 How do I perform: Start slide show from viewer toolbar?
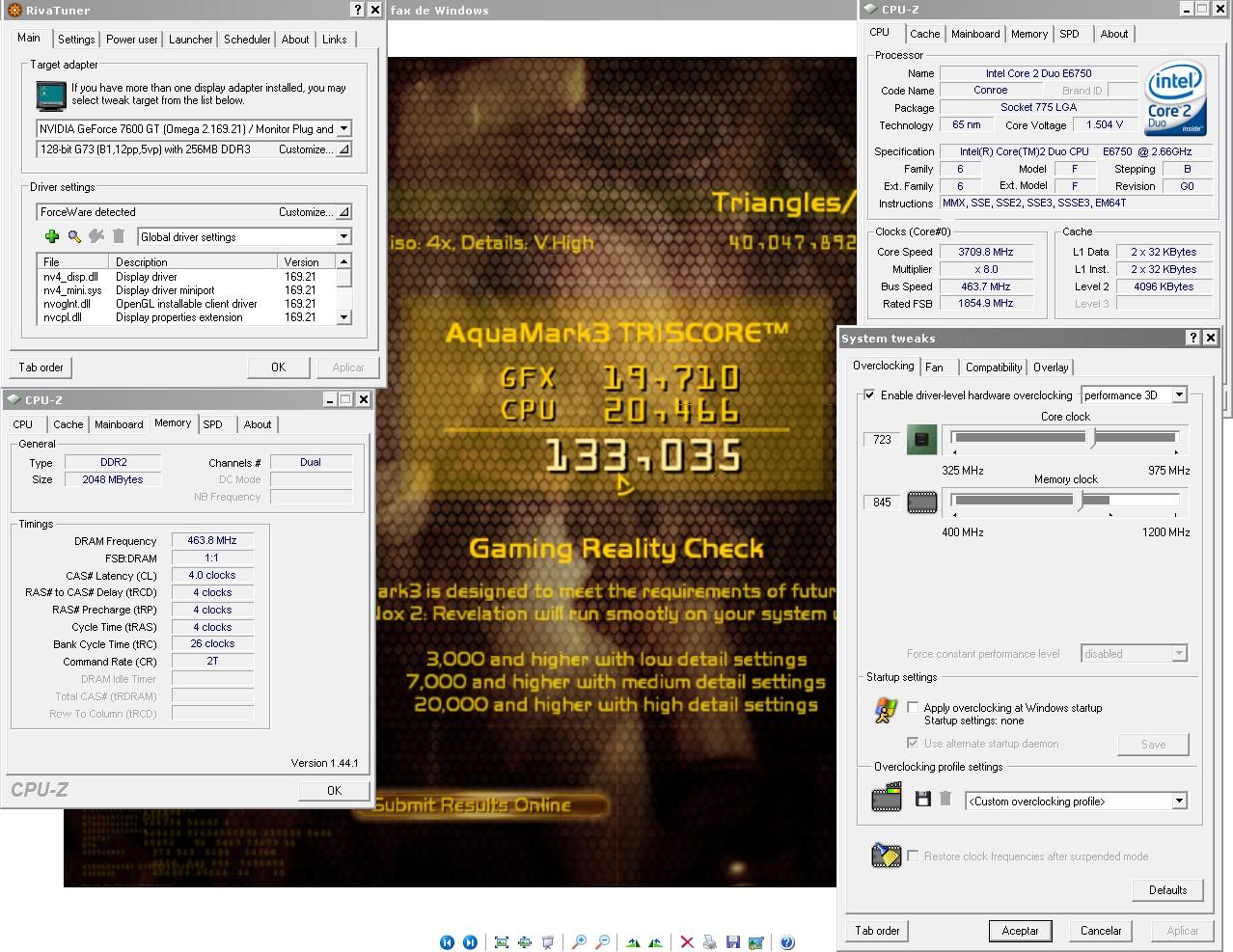[x=548, y=942]
